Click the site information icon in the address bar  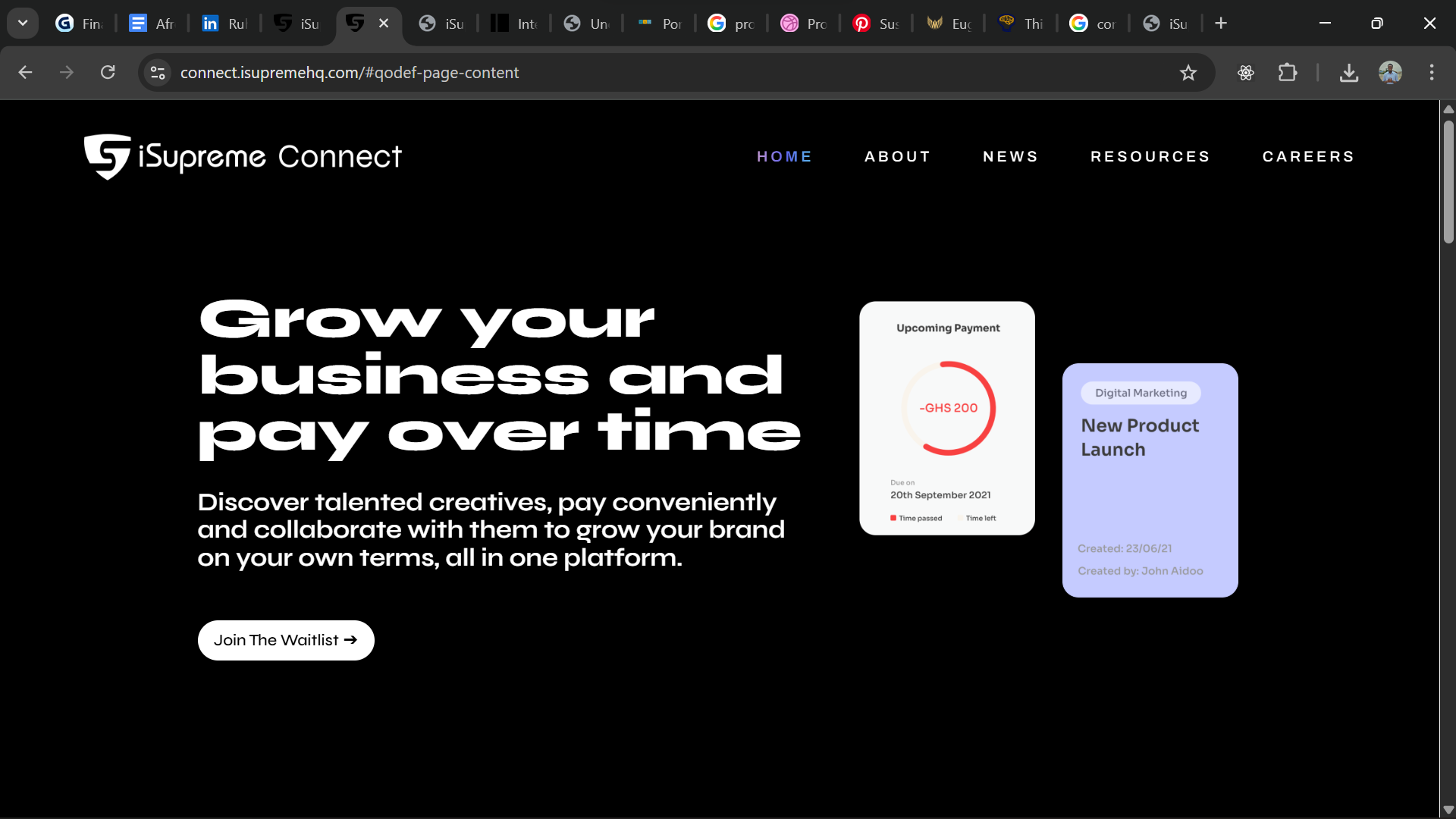click(157, 72)
